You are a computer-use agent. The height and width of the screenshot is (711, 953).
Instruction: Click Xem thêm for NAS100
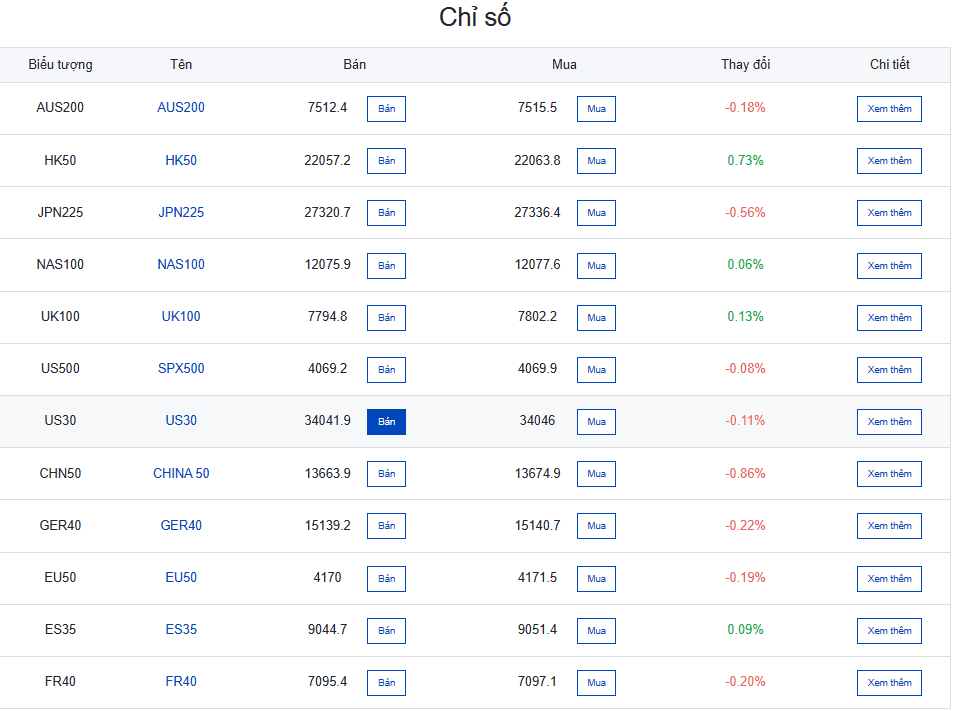[889, 266]
